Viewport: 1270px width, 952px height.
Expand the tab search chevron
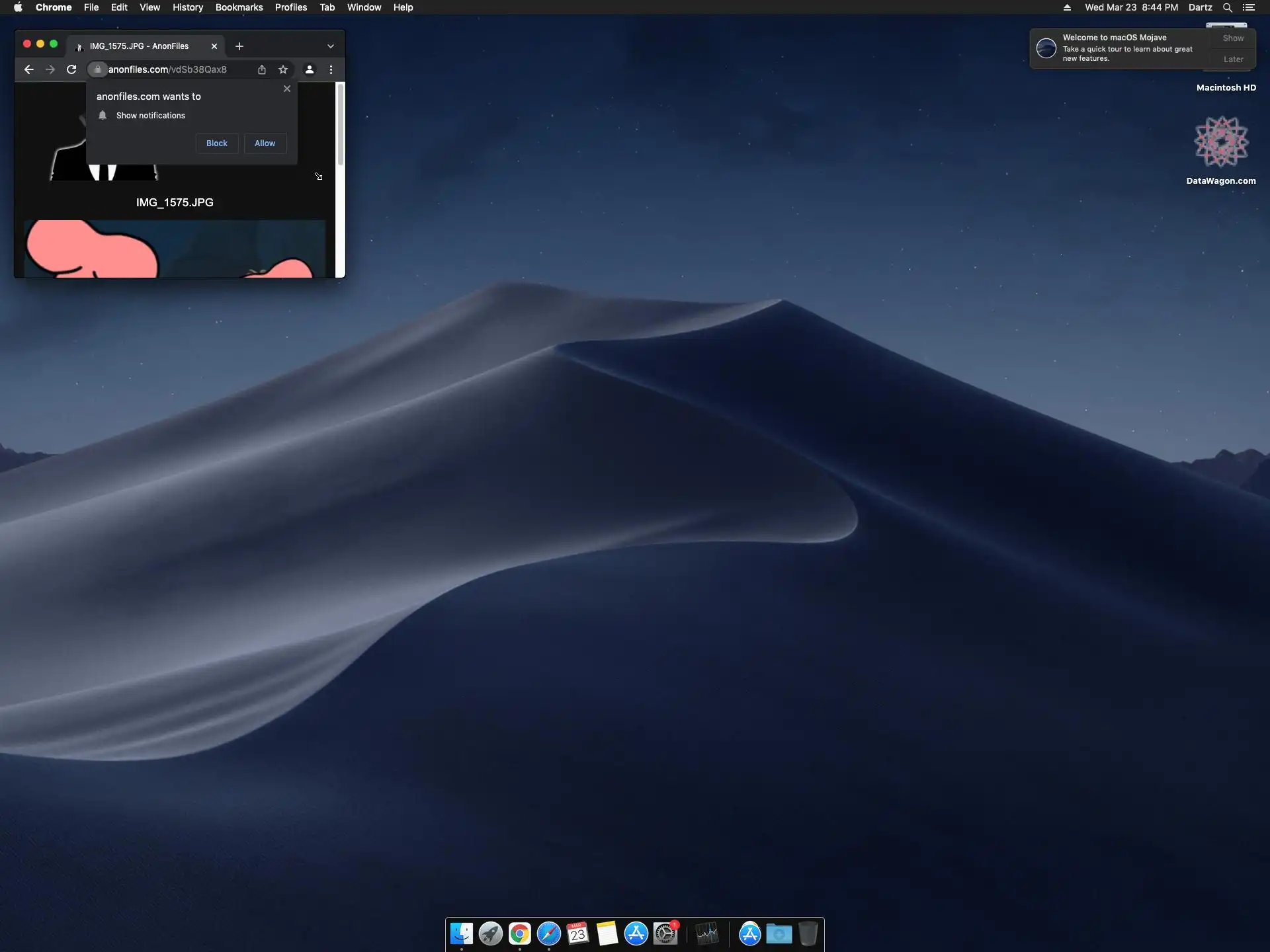330,46
